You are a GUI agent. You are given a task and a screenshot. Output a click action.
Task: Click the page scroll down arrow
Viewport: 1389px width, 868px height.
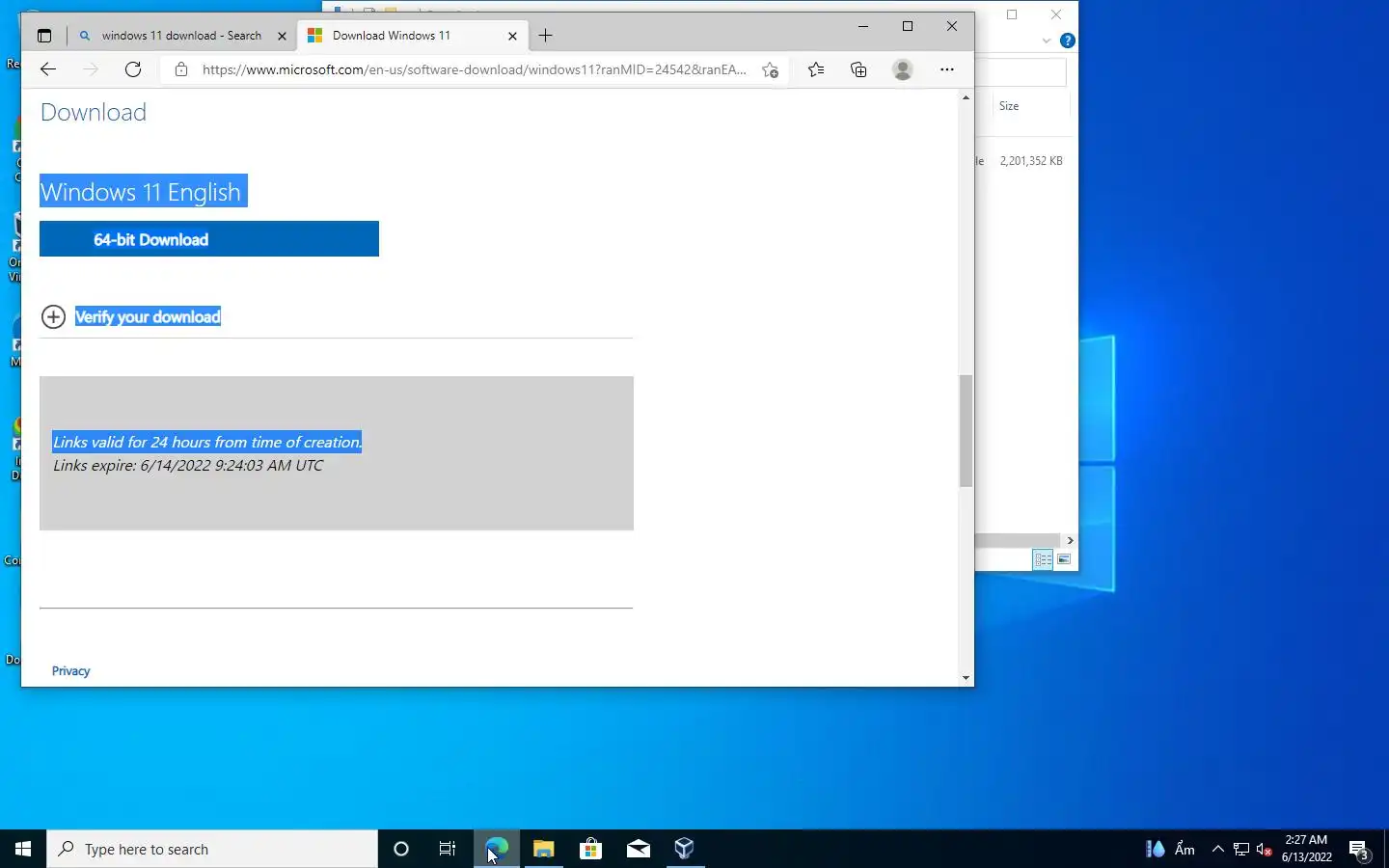click(x=966, y=678)
